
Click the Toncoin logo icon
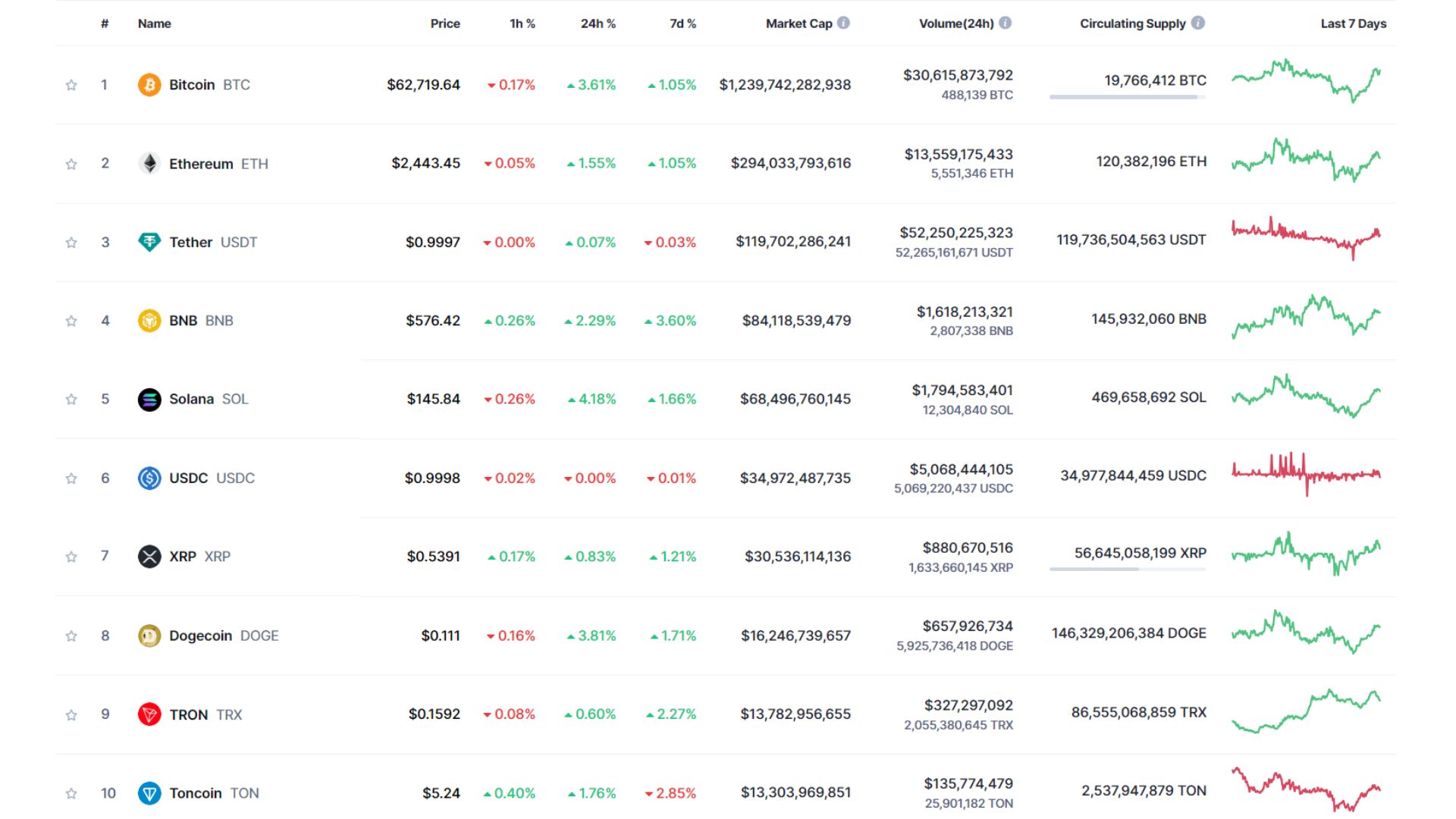149,792
